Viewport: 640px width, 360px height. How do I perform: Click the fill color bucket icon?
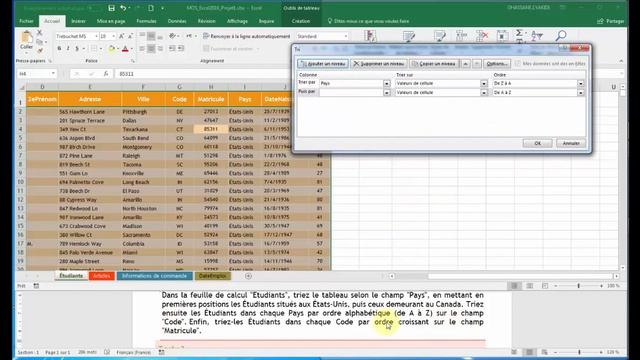[x=111, y=49]
